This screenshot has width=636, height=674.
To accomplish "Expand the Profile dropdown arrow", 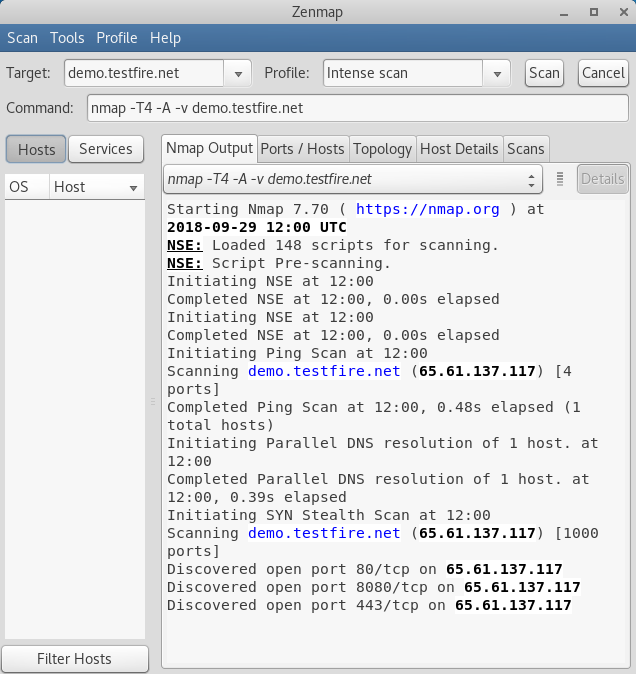I will point(497,74).
